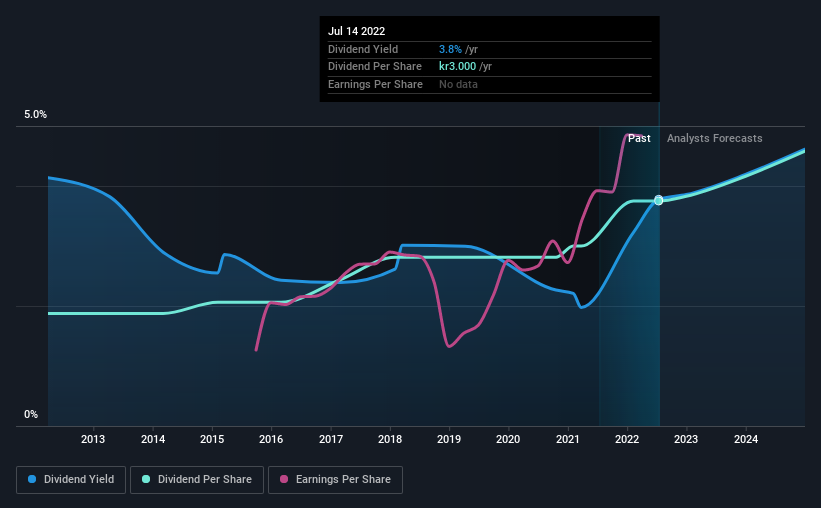The width and height of the screenshot is (821, 508).
Task: Click the 3.8% Dividend Yield value in tooltip
Action: 450,49
